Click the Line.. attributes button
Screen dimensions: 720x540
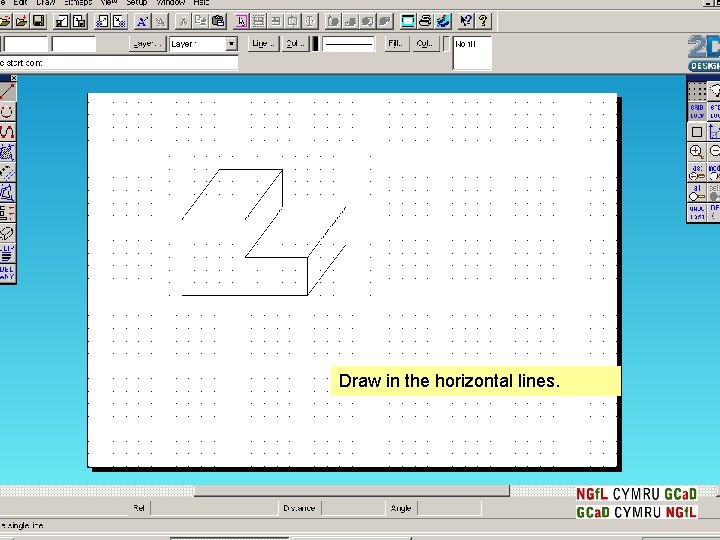tap(264, 44)
